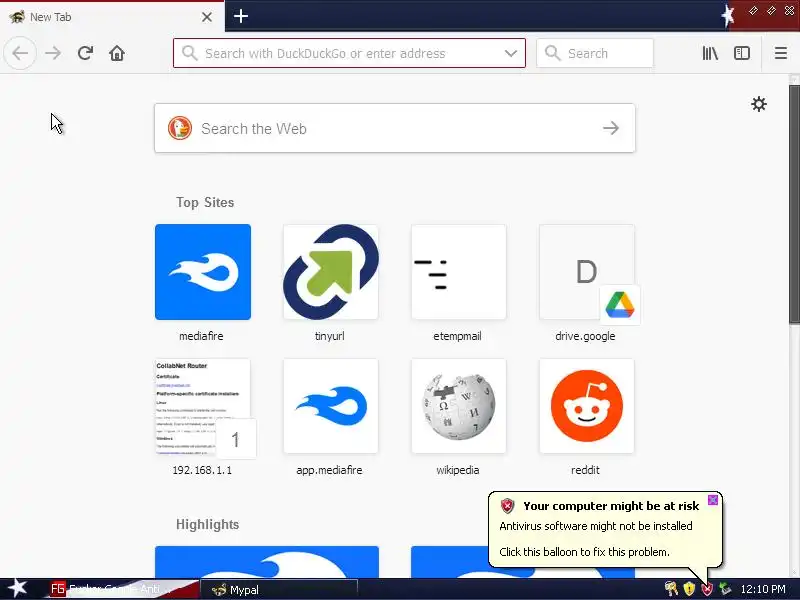Open the address bar history dropdown
Viewport: 800px width, 600px height.
click(x=511, y=53)
